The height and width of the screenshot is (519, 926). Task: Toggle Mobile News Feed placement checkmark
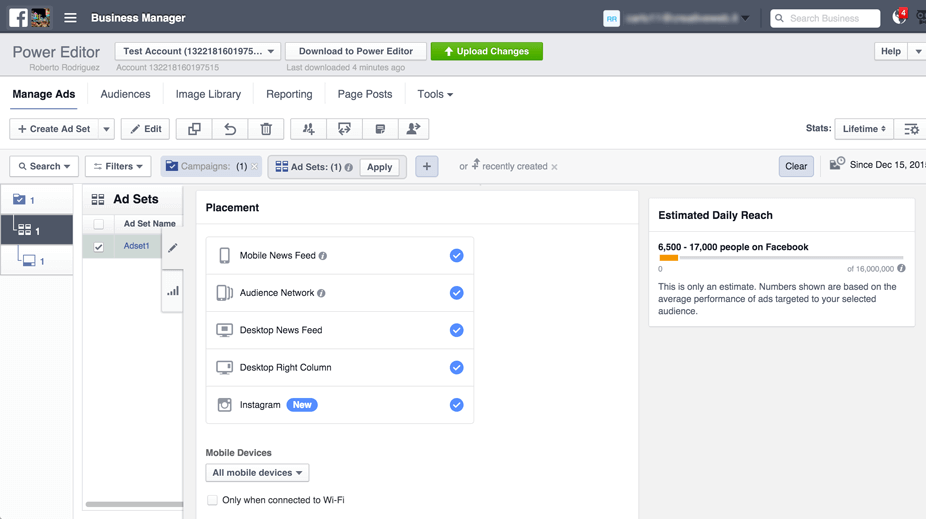(x=457, y=256)
